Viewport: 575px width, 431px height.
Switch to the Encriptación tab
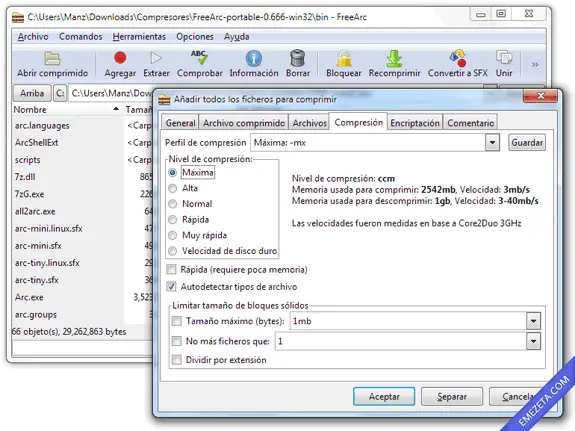415,123
